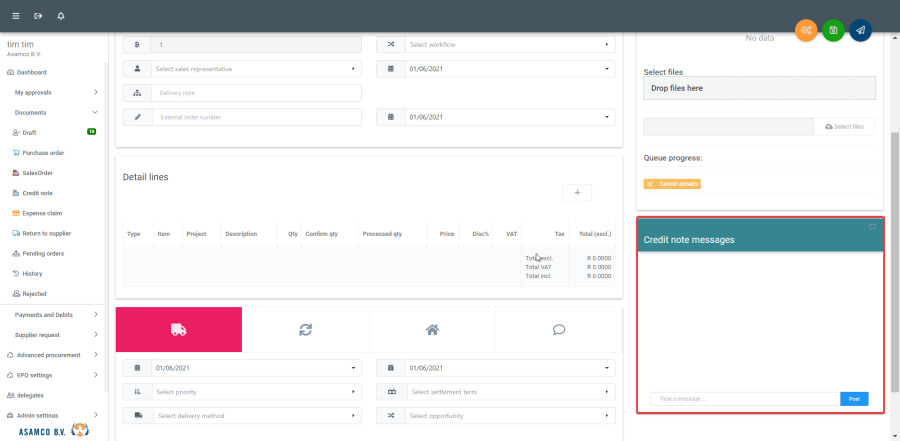900x441 pixels.
Task: Open Purchase order in sidebar
Action: pos(43,153)
